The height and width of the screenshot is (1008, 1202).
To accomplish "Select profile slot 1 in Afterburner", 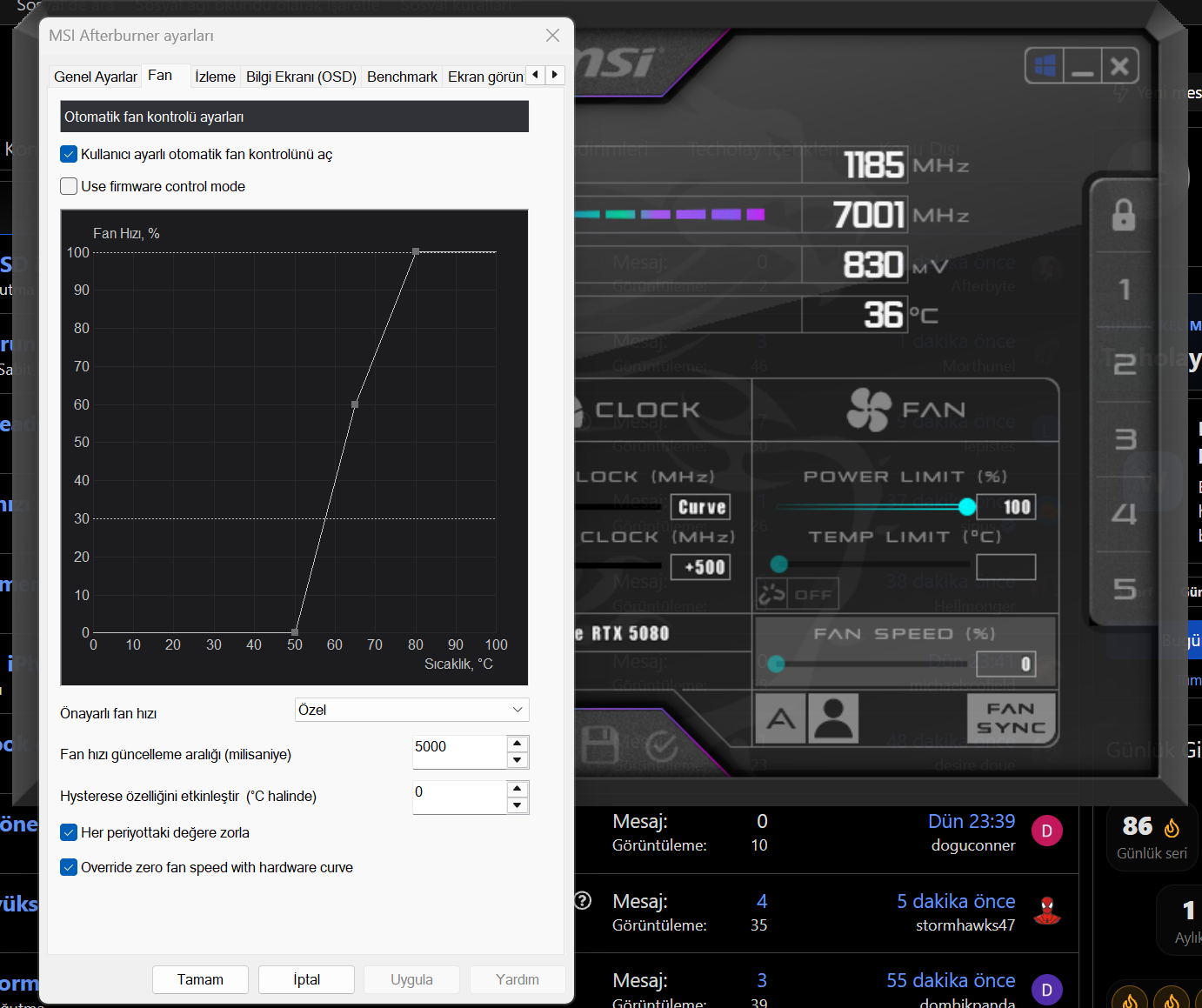I will [1125, 290].
